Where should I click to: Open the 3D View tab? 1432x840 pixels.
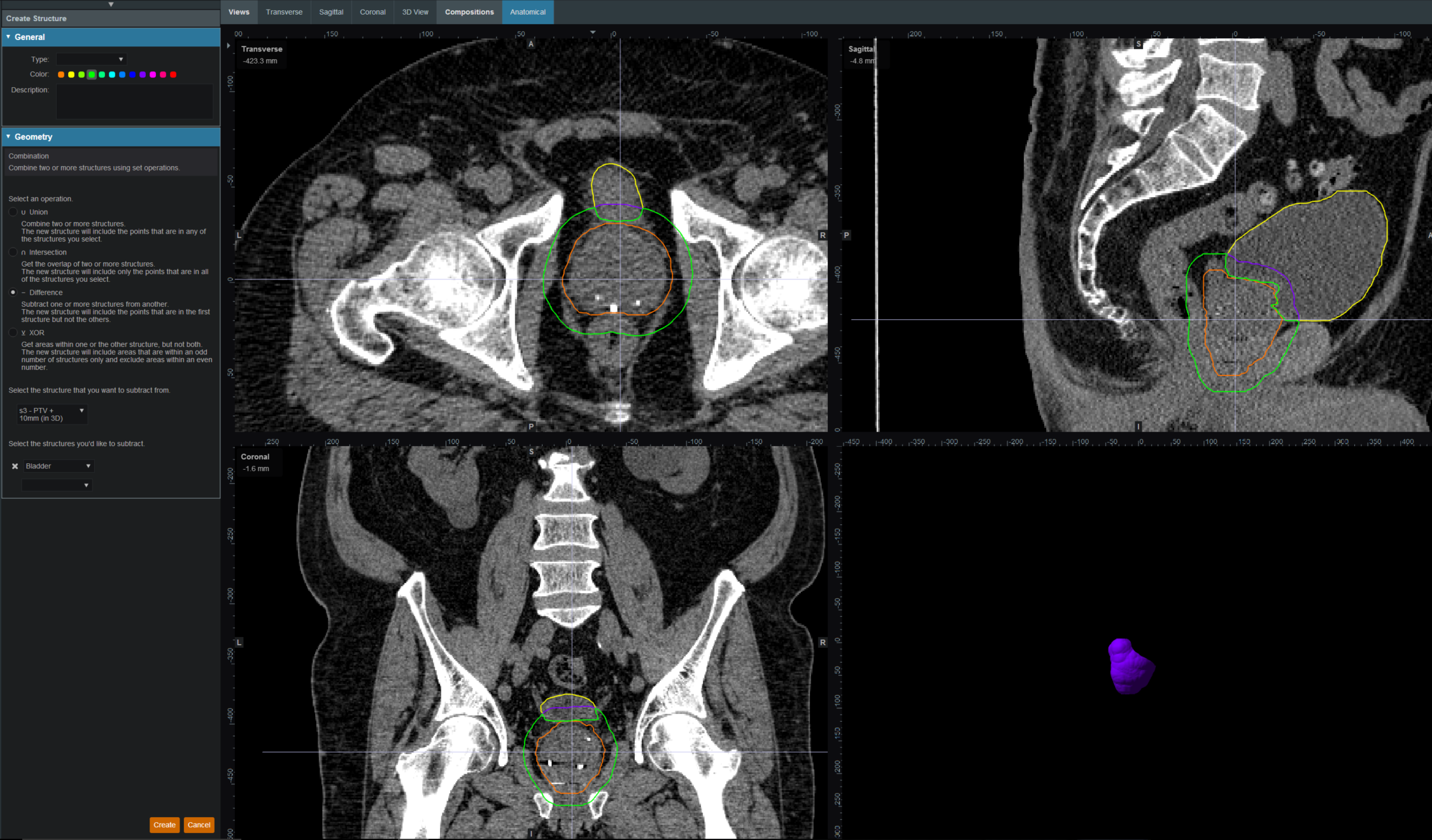pos(415,12)
